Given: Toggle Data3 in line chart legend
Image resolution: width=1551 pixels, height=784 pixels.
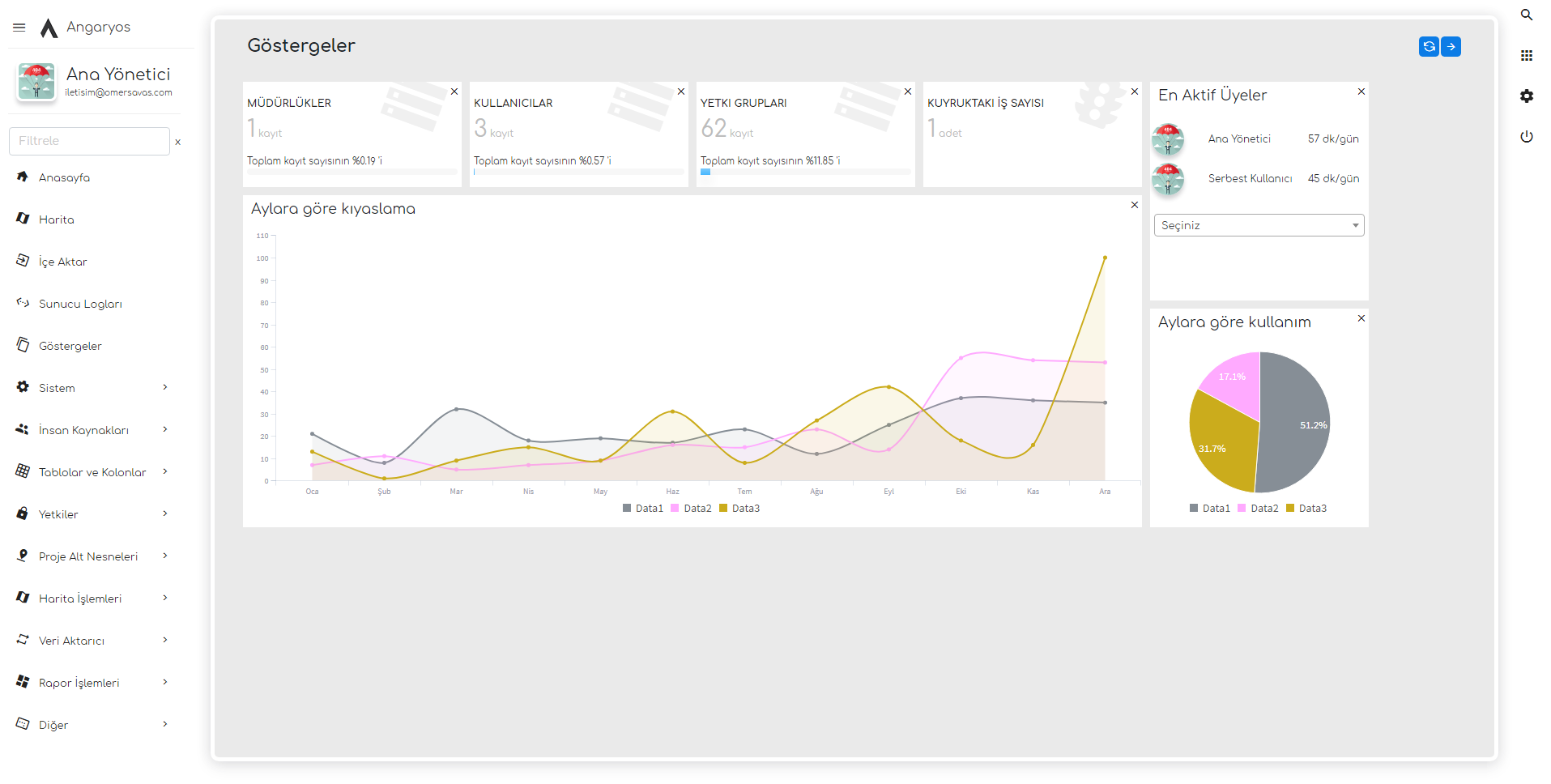Looking at the screenshot, I should click(739, 509).
